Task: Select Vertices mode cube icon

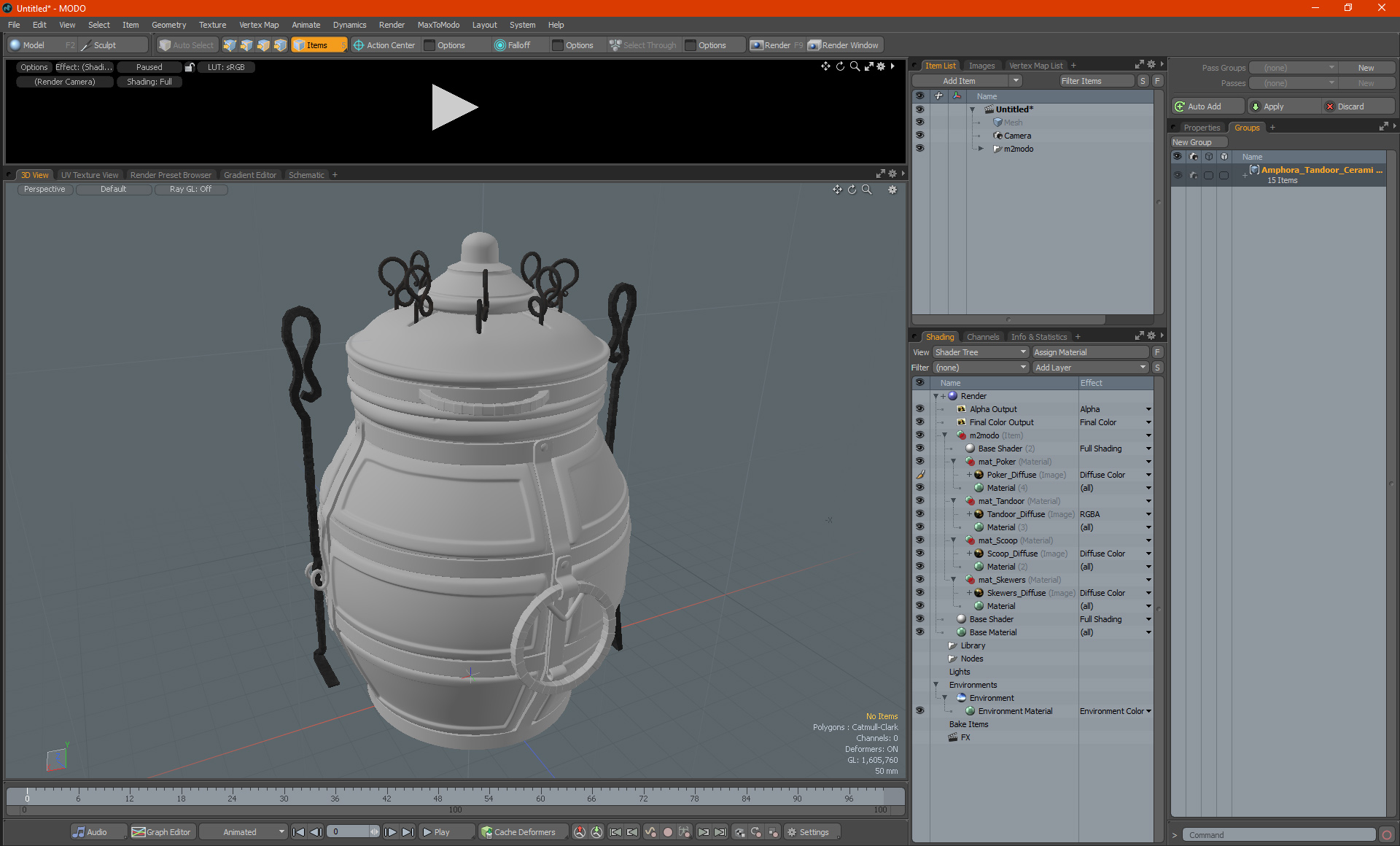Action: [230, 45]
